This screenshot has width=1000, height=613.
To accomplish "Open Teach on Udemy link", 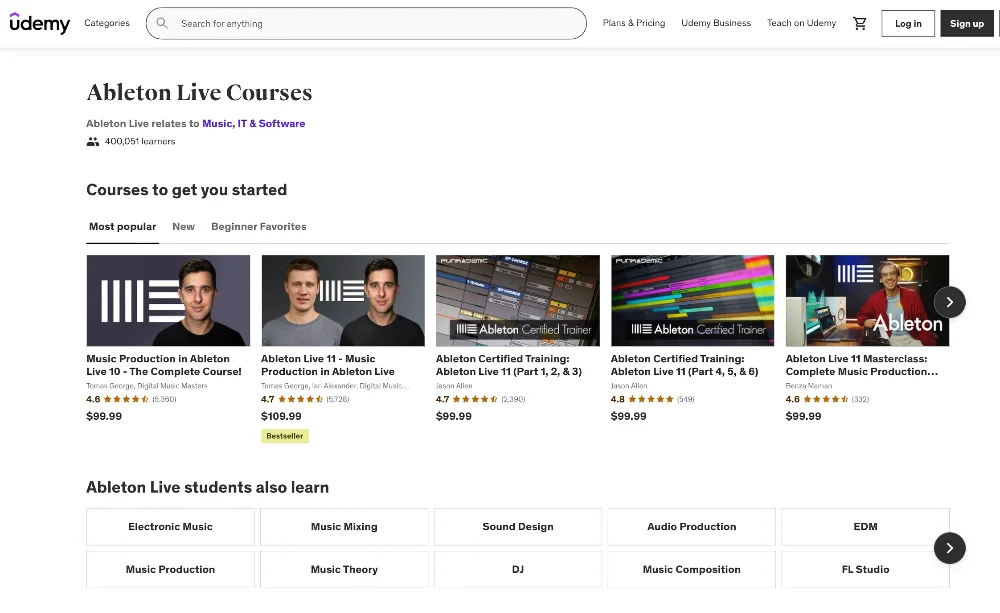I will tap(801, 23).
